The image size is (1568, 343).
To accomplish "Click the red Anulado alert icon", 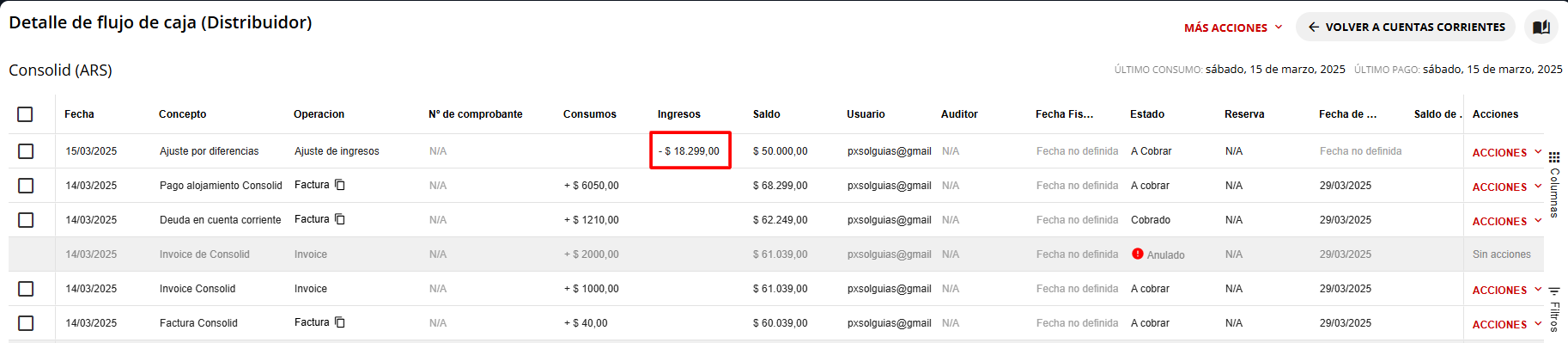I will (x=1138, y=254).
